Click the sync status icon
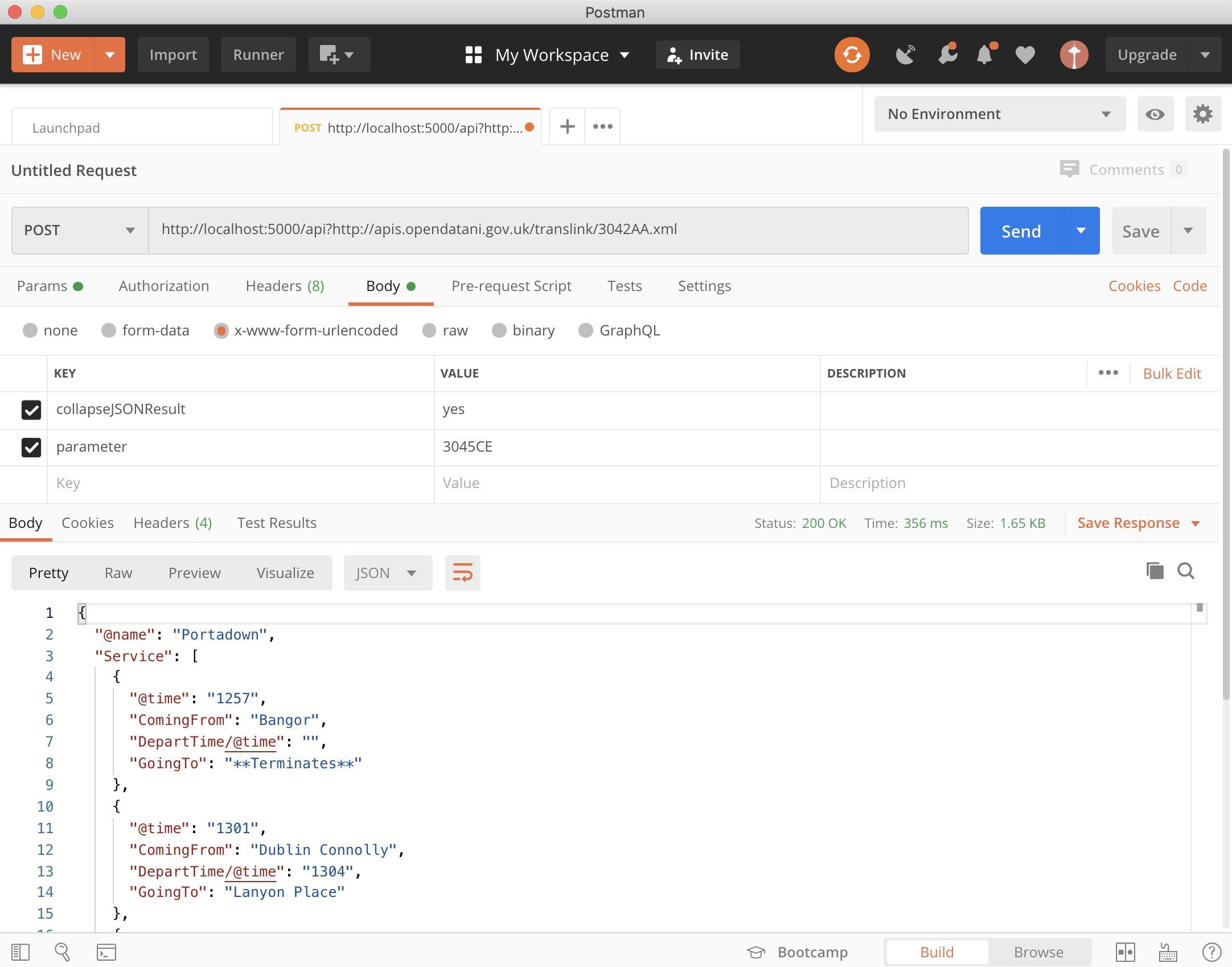Image resolution: width=1232 pixels, height=967 pixels. coord(852,55)
